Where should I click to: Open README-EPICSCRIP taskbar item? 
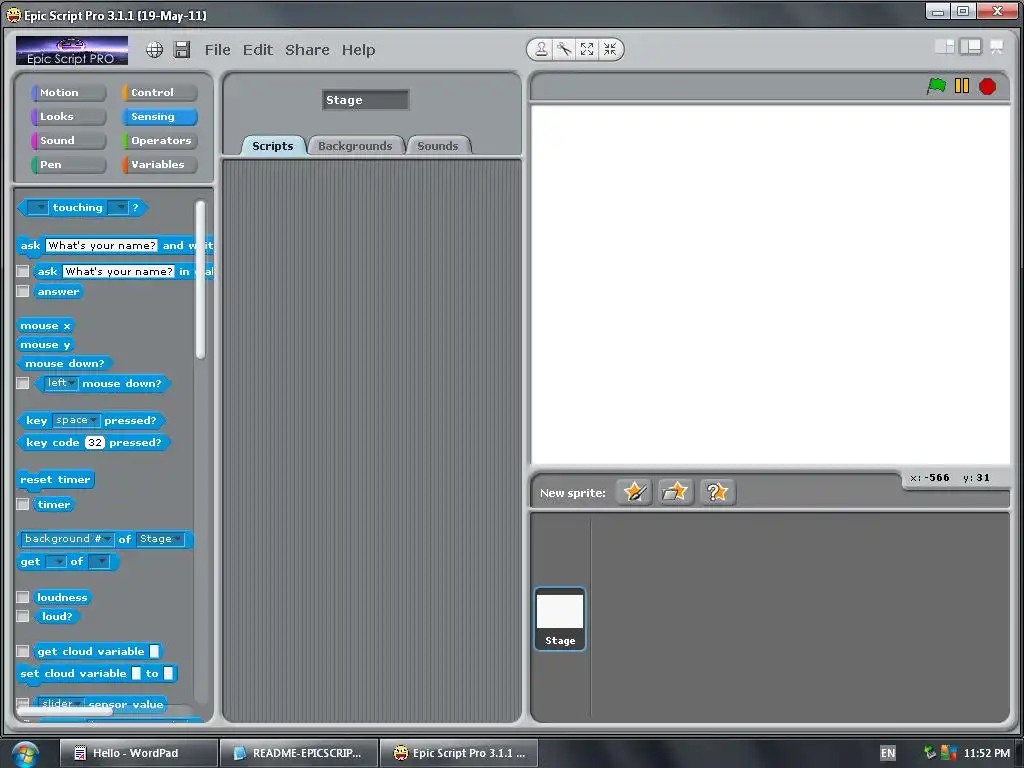299,753
